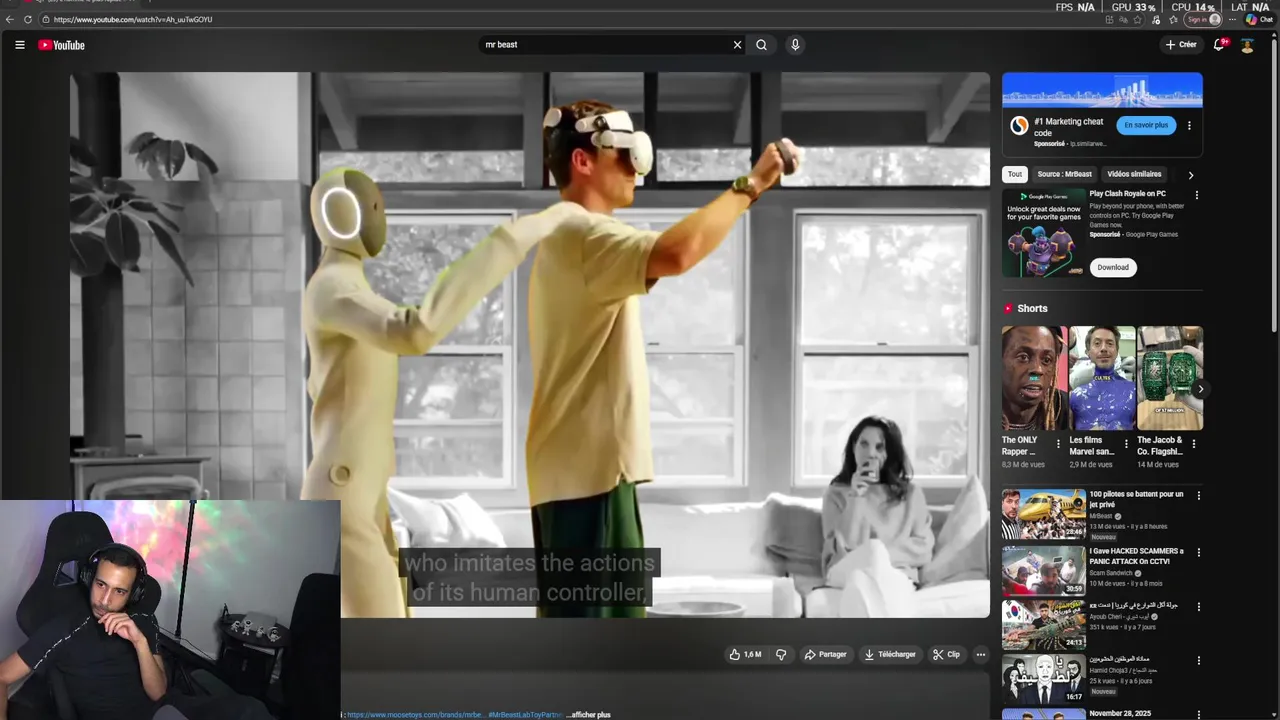The height and width of the screenshot is (720, 1280).
Task: Click the browser Sign in button
Action: pos(1203,20)
